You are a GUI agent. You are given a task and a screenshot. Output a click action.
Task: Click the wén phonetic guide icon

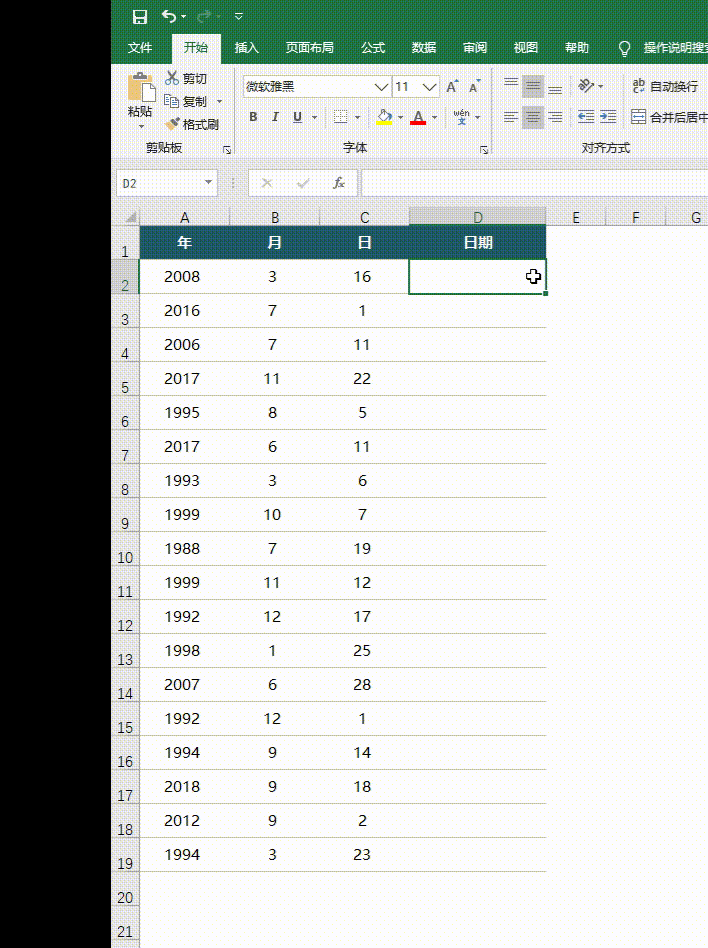point(461,117)
